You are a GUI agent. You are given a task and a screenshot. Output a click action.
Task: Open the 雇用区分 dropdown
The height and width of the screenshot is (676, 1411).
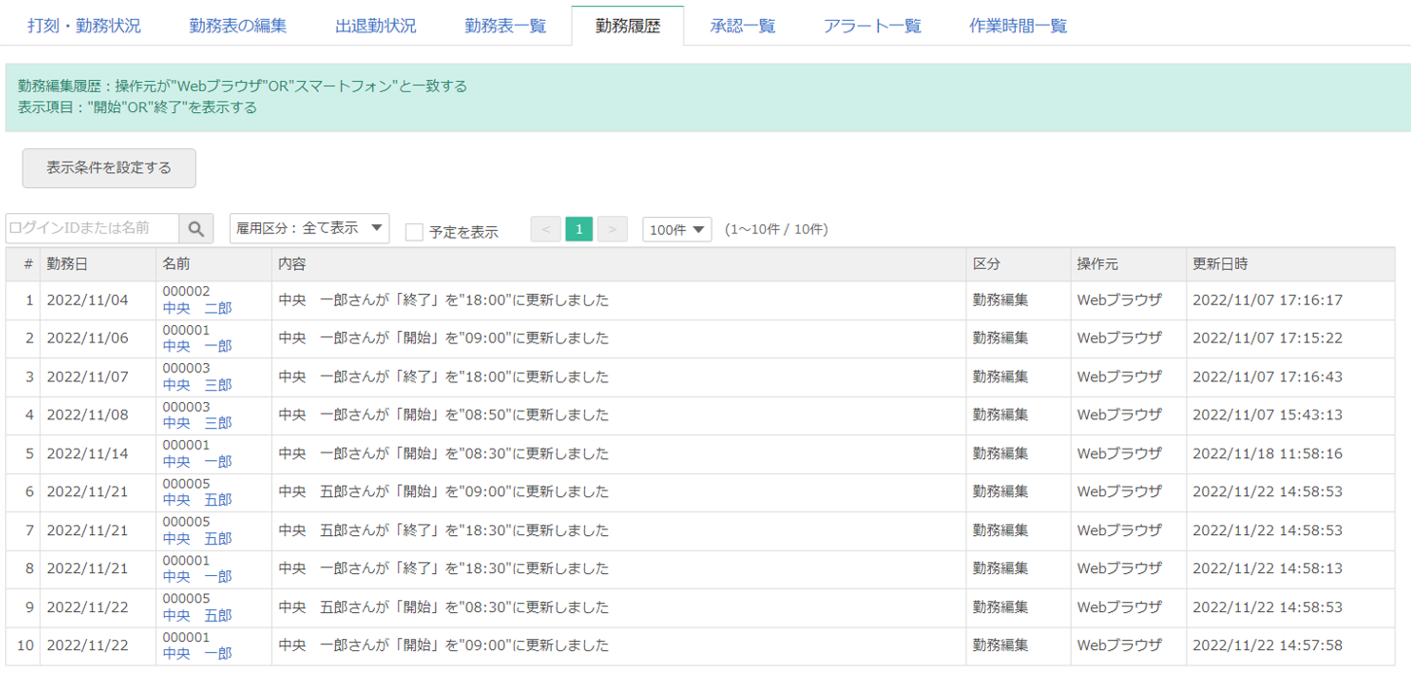coord(309,228)
